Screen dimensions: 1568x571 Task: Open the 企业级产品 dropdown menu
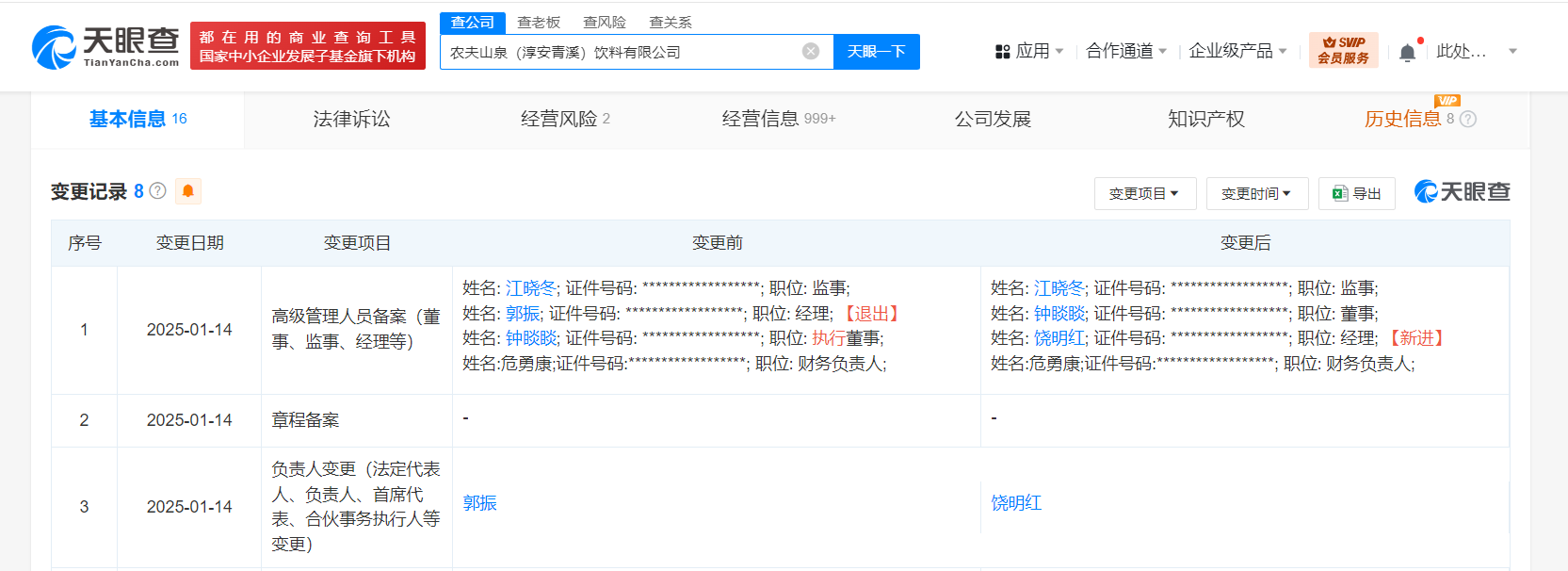click(1237, 51)
